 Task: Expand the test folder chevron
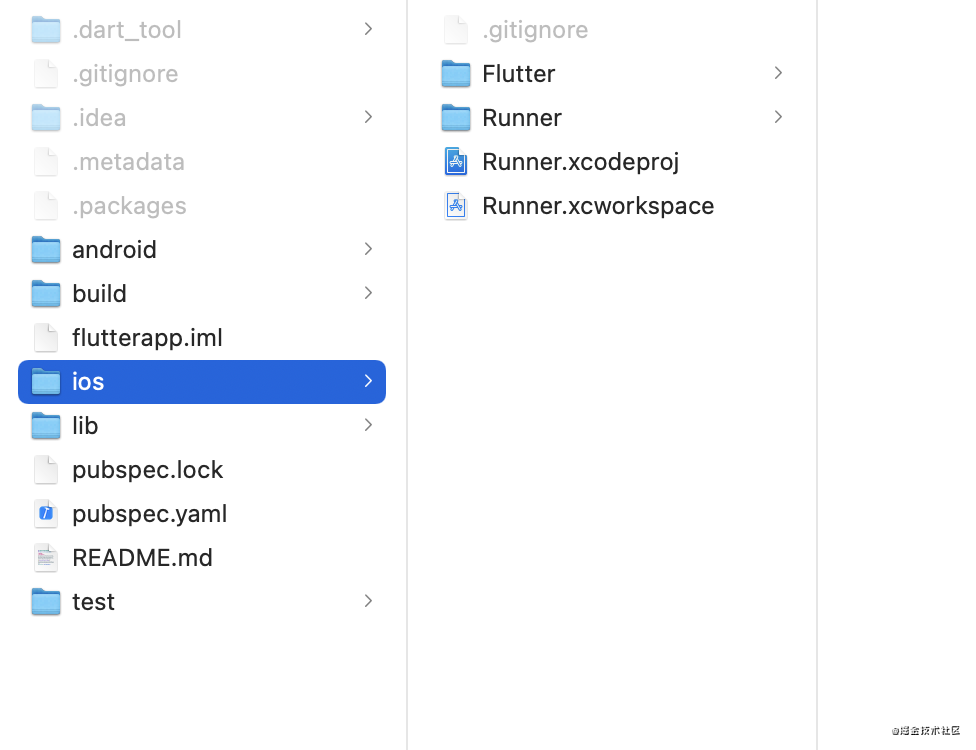(x=368, y=601)
